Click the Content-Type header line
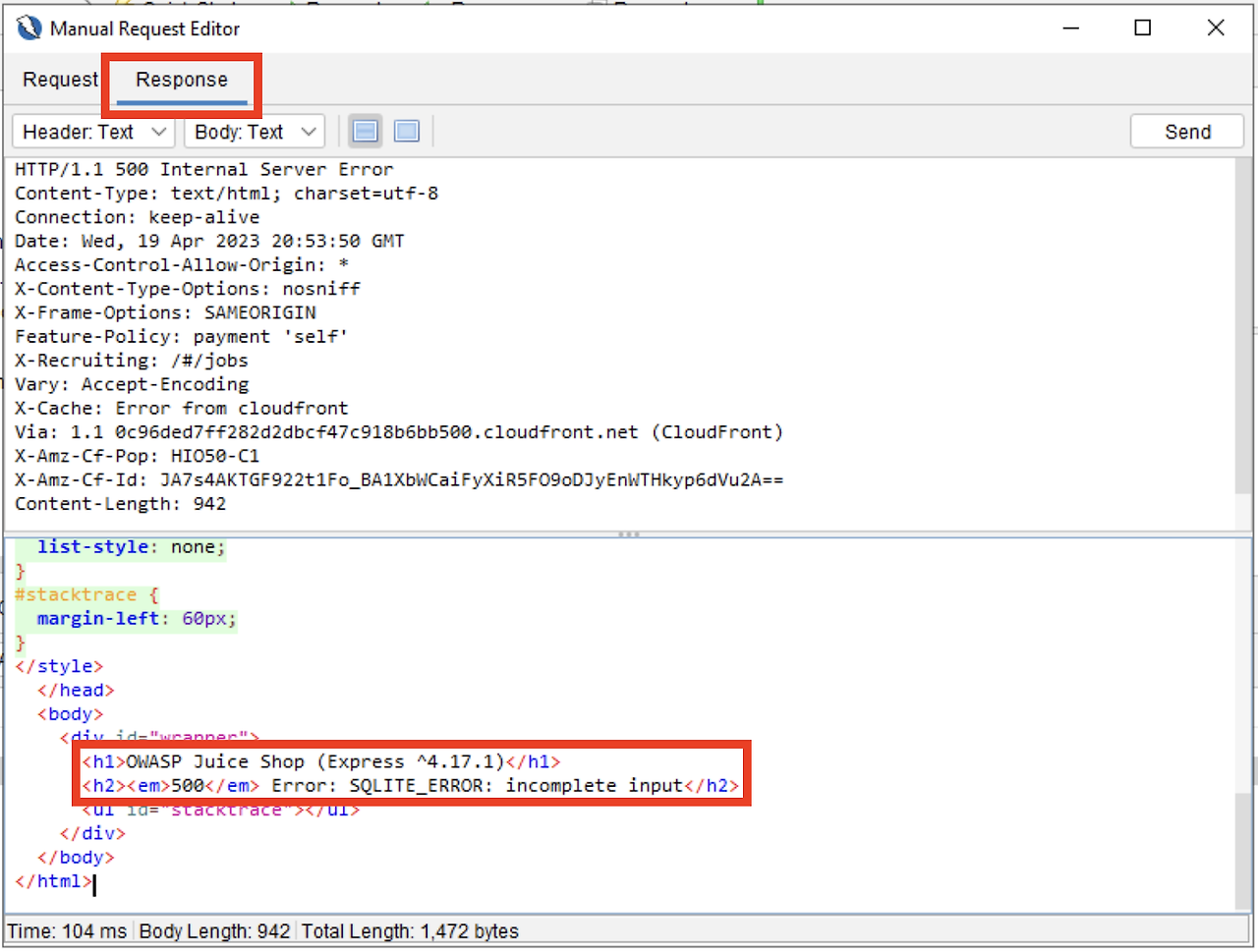 point(226,194)
